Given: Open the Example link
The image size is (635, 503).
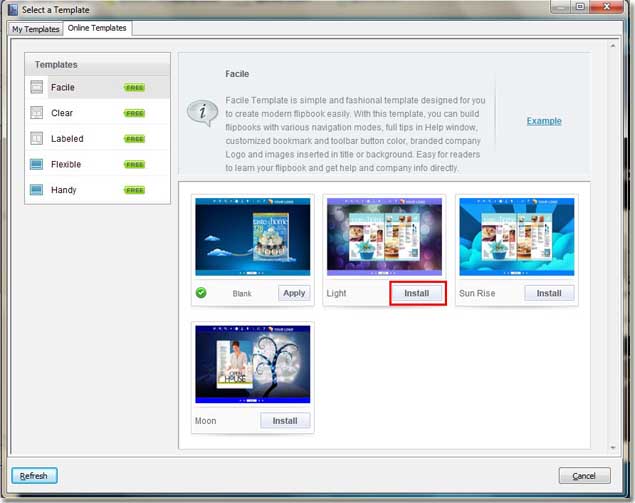Looking at the screenshot, I should (544, 121).
